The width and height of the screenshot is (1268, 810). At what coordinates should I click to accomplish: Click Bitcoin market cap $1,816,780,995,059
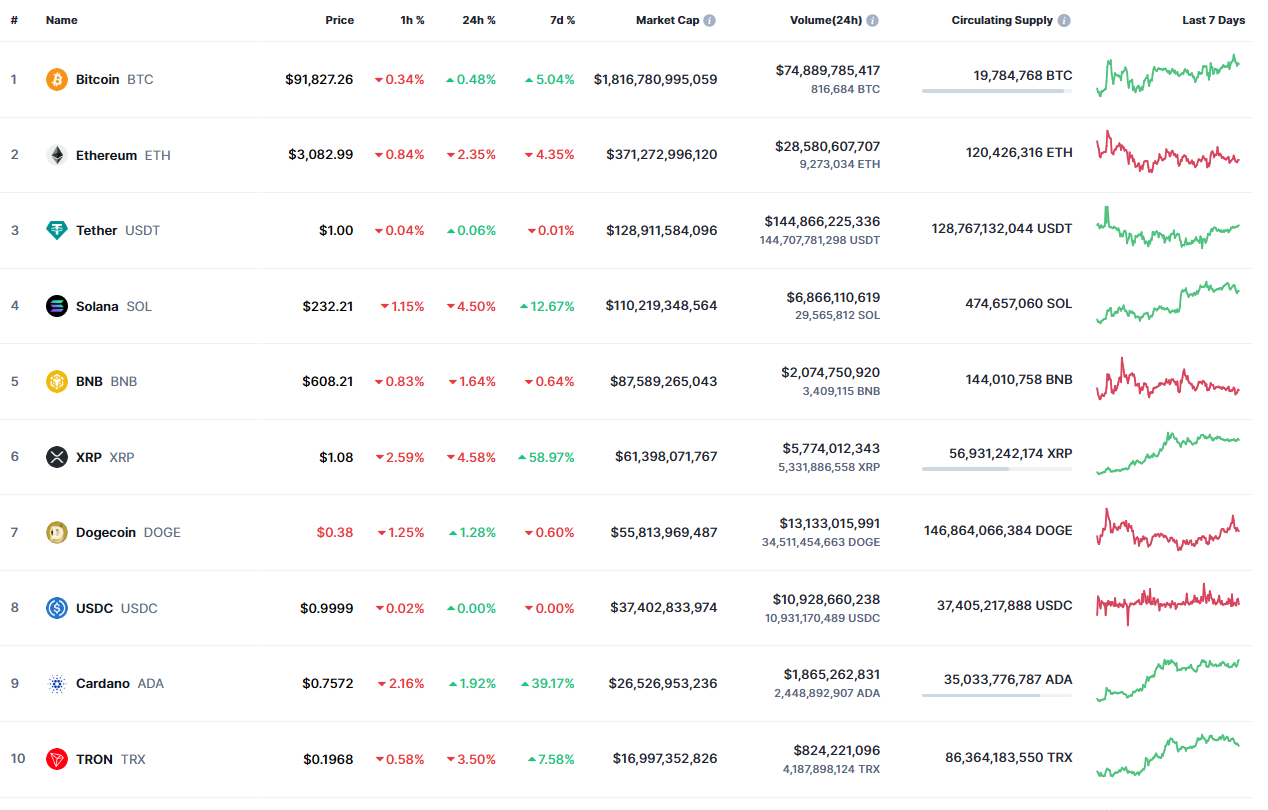[x=655, y=79]
